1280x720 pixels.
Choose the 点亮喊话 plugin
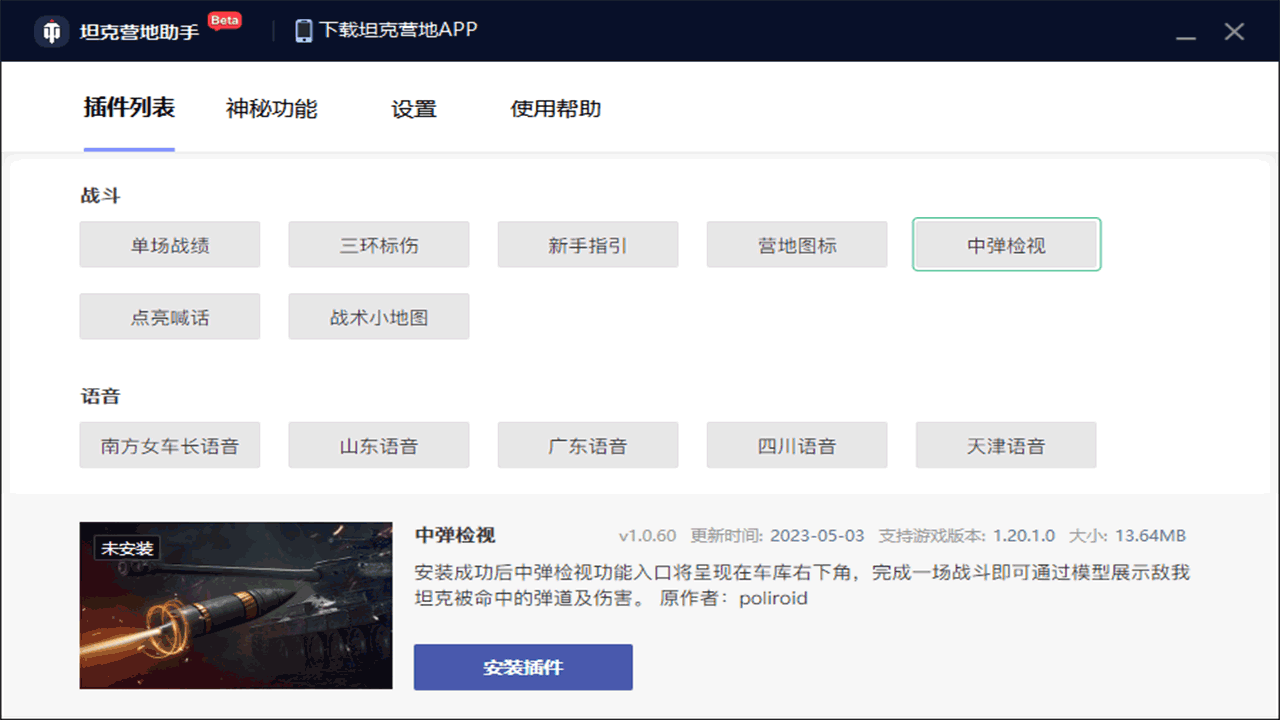pos(170,317)
